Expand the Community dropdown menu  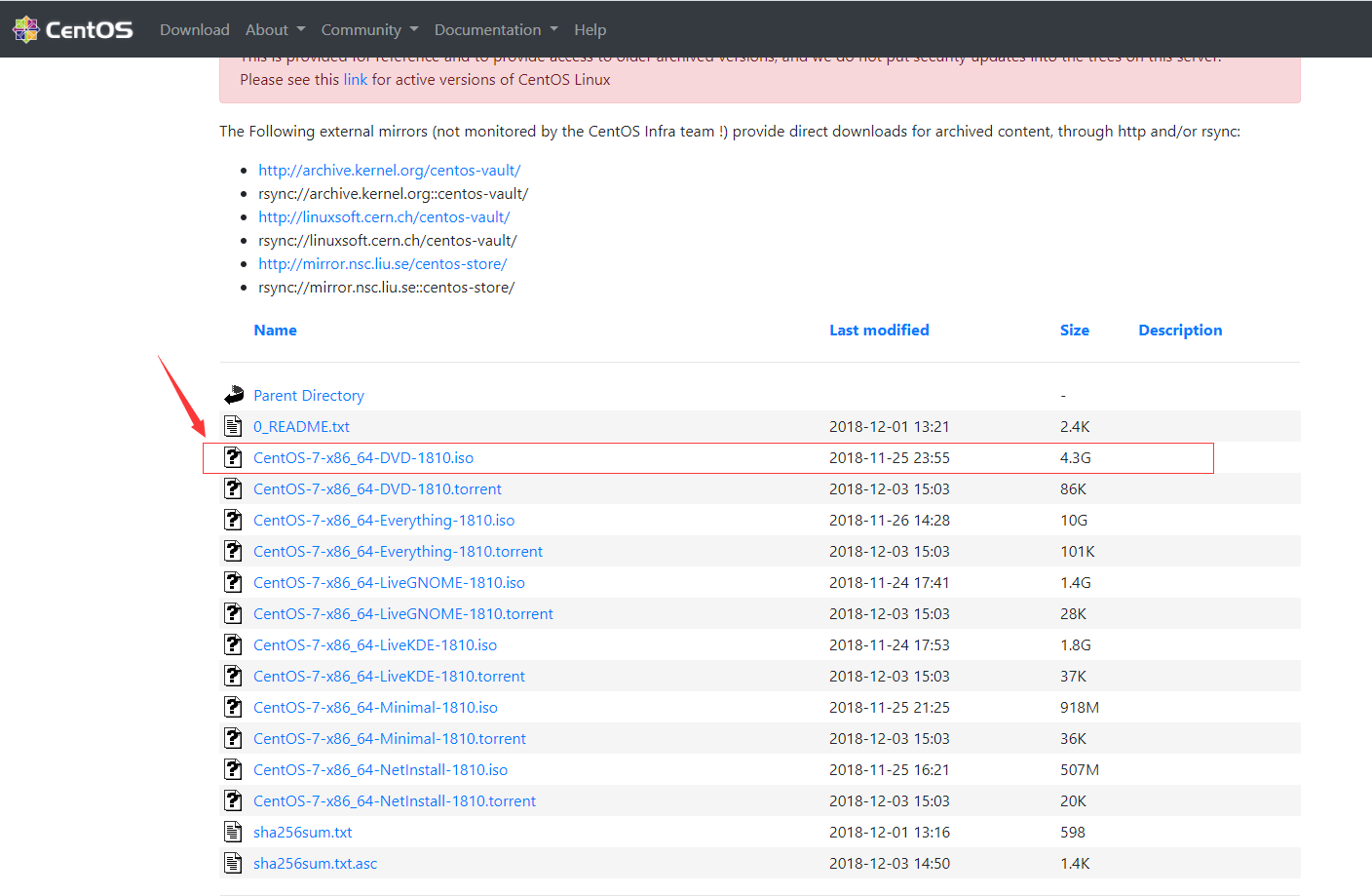tap(369, 29)
